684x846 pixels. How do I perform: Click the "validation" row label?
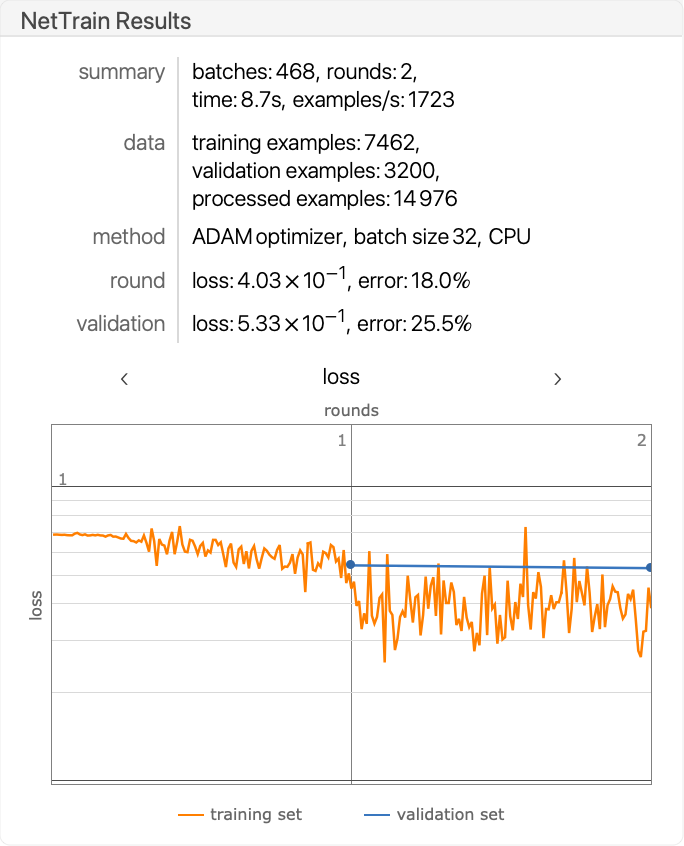121,324
